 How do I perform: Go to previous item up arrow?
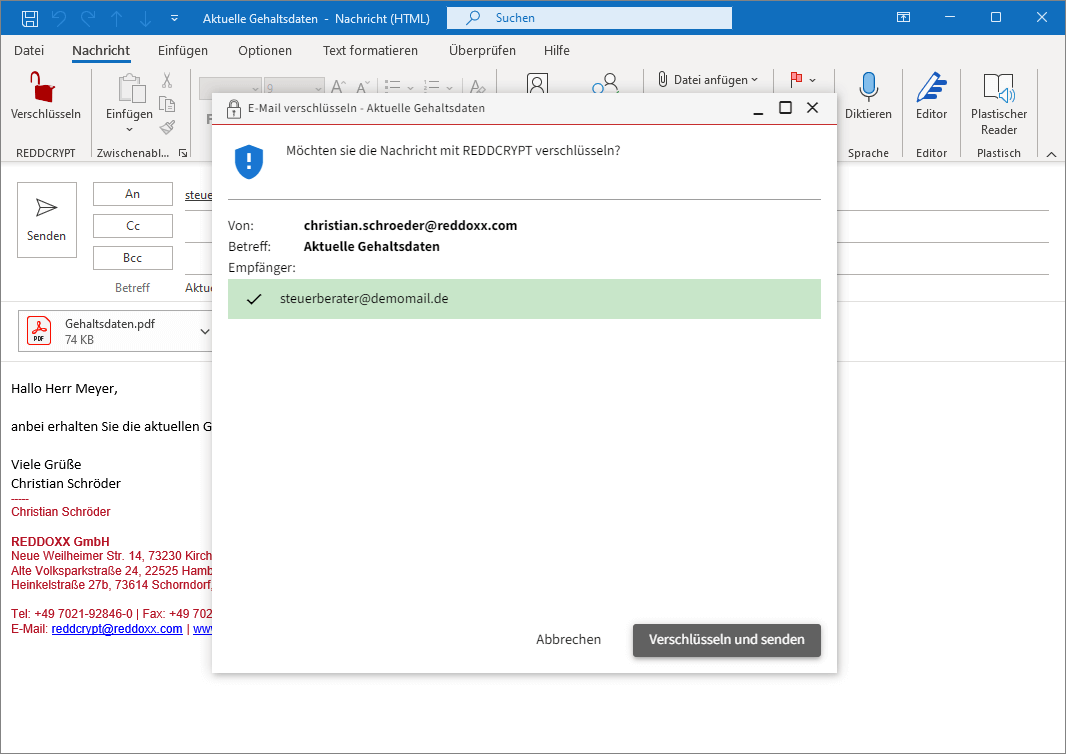[117, 18]
